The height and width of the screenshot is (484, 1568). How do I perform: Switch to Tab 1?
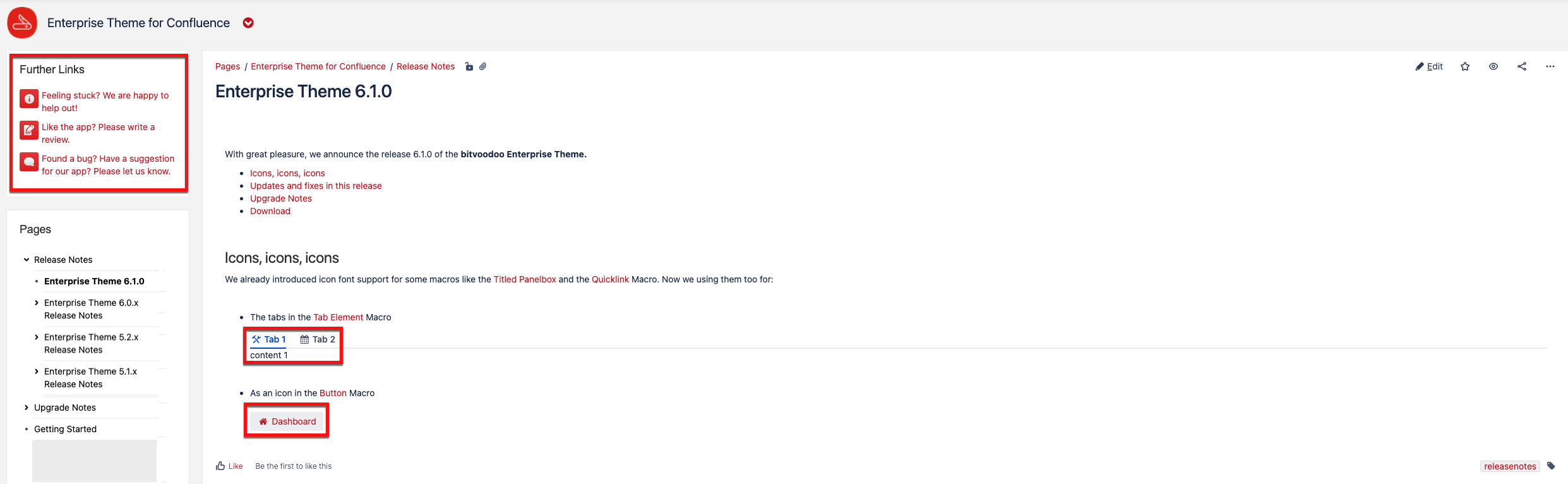(x=268, y=339)
